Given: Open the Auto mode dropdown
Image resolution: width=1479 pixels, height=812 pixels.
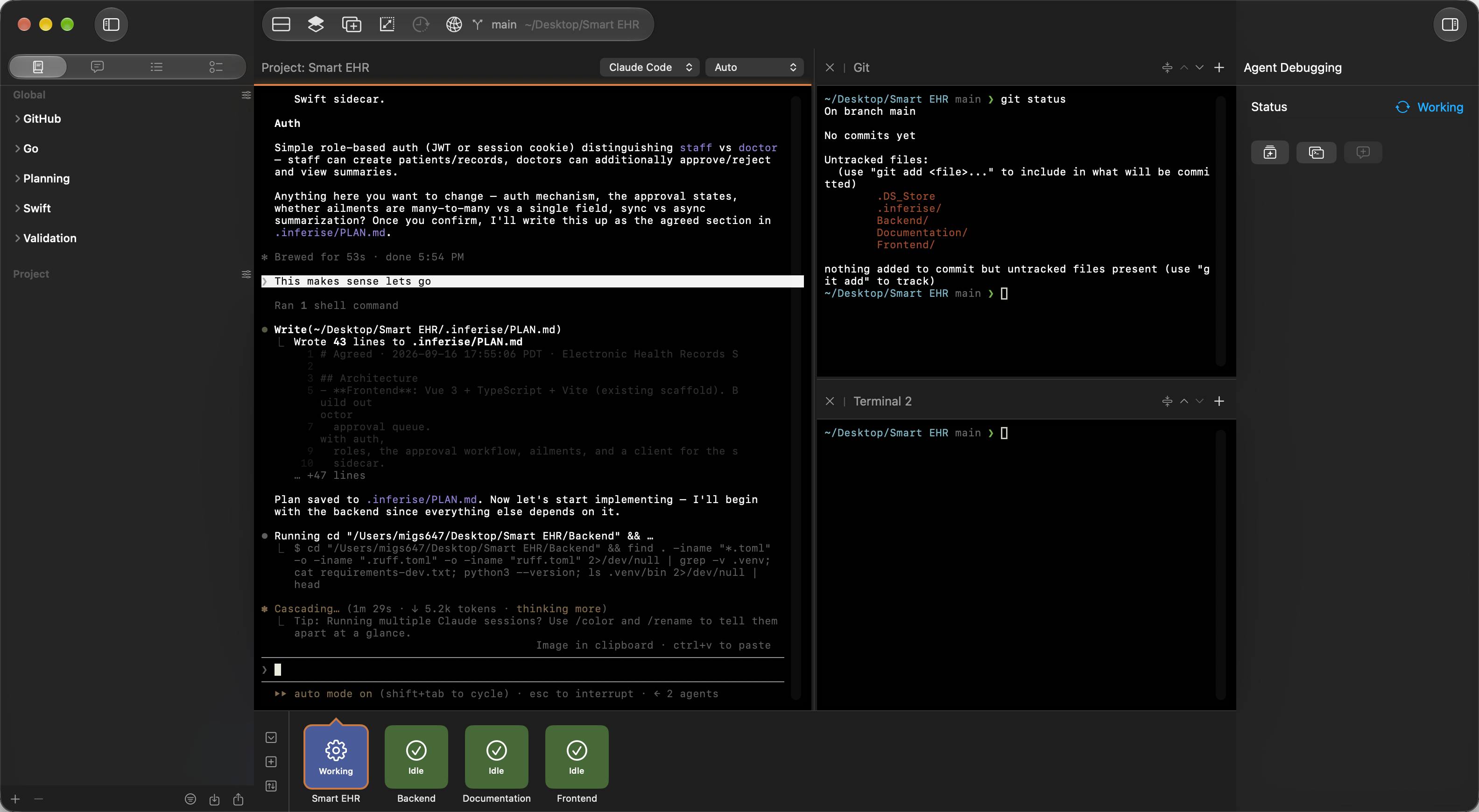Looking at the screenshot, I should [754, 67].
